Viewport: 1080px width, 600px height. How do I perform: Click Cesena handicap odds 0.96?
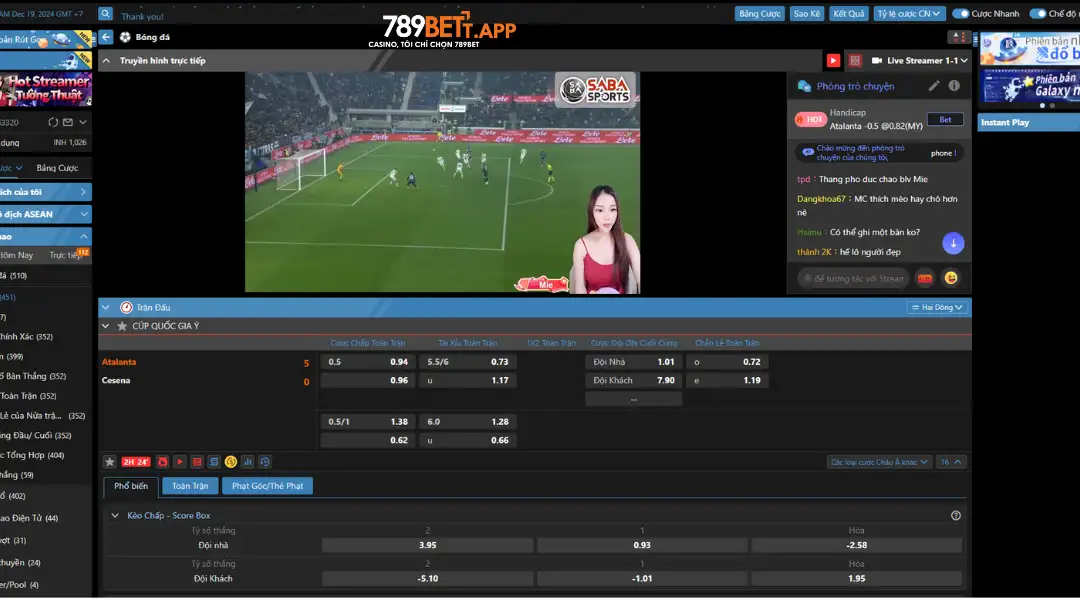(x=368, y=380)
